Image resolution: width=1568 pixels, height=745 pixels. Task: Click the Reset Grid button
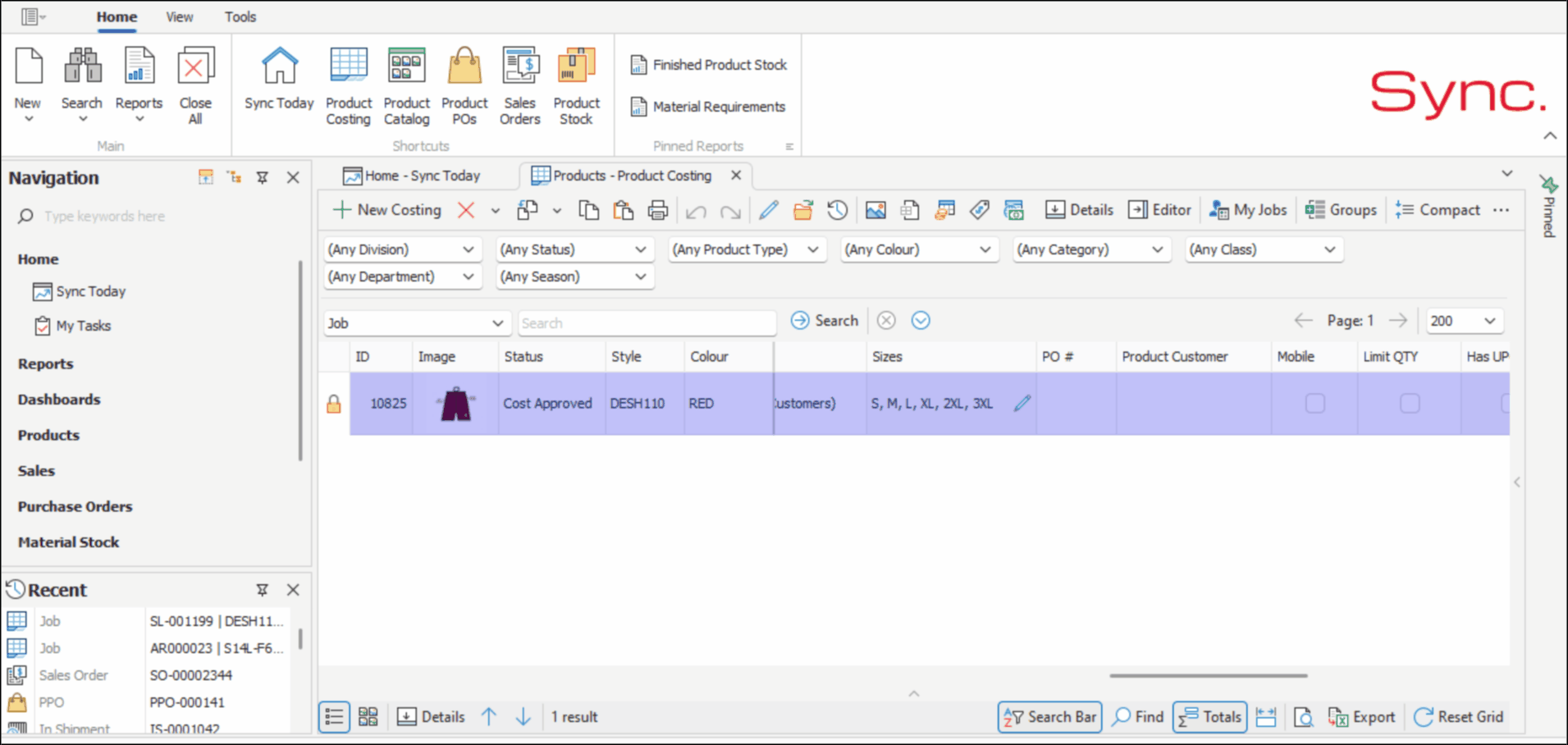pyautogui.click(x=1459, y=717)
